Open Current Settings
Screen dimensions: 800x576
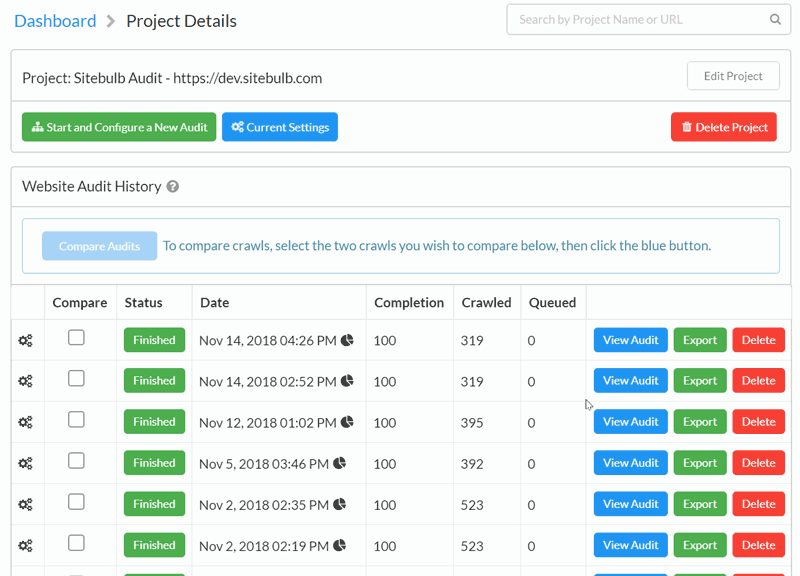click(280, 127)
